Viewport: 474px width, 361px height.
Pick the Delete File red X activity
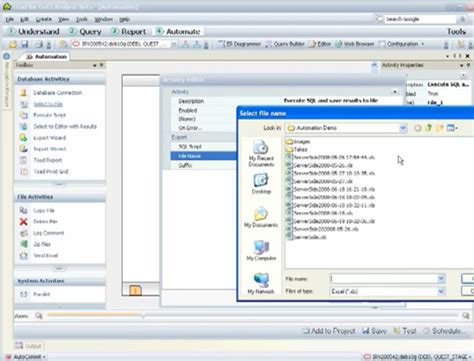tap(23, 222)
